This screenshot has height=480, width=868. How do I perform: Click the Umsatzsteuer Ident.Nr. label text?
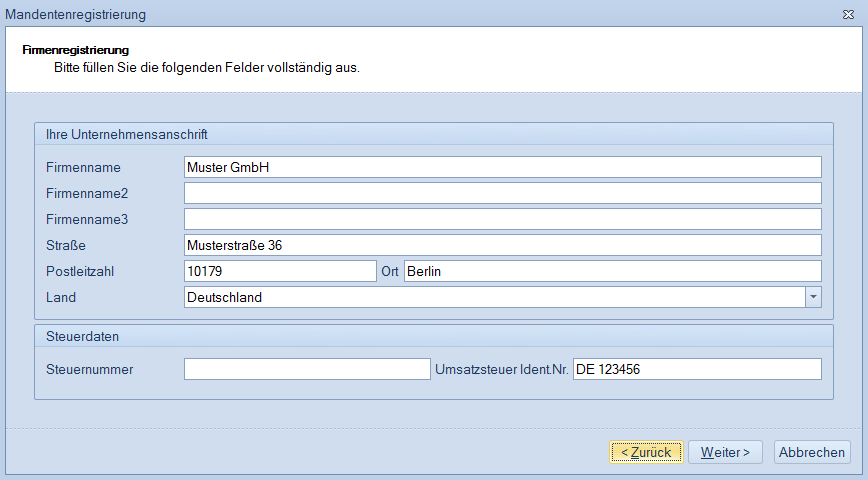tap(500, 369)
